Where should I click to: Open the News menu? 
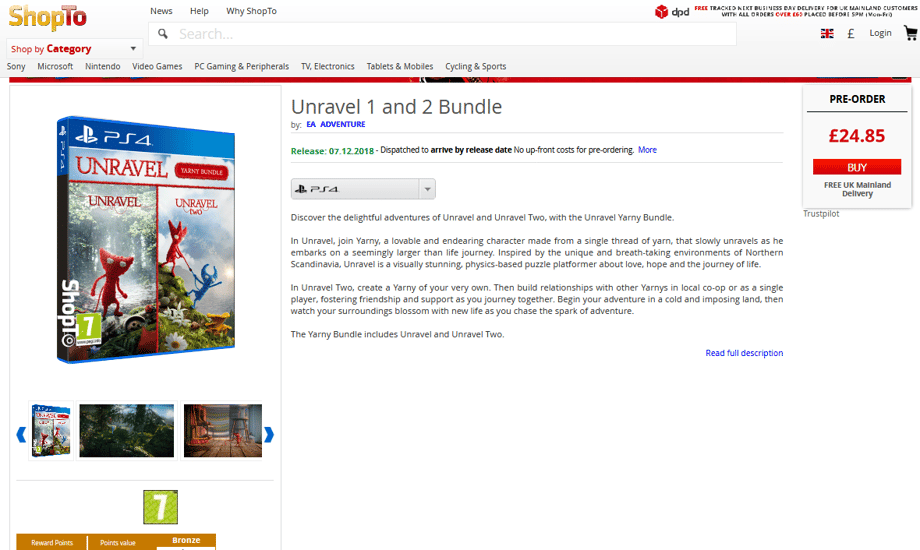[161, 11]
